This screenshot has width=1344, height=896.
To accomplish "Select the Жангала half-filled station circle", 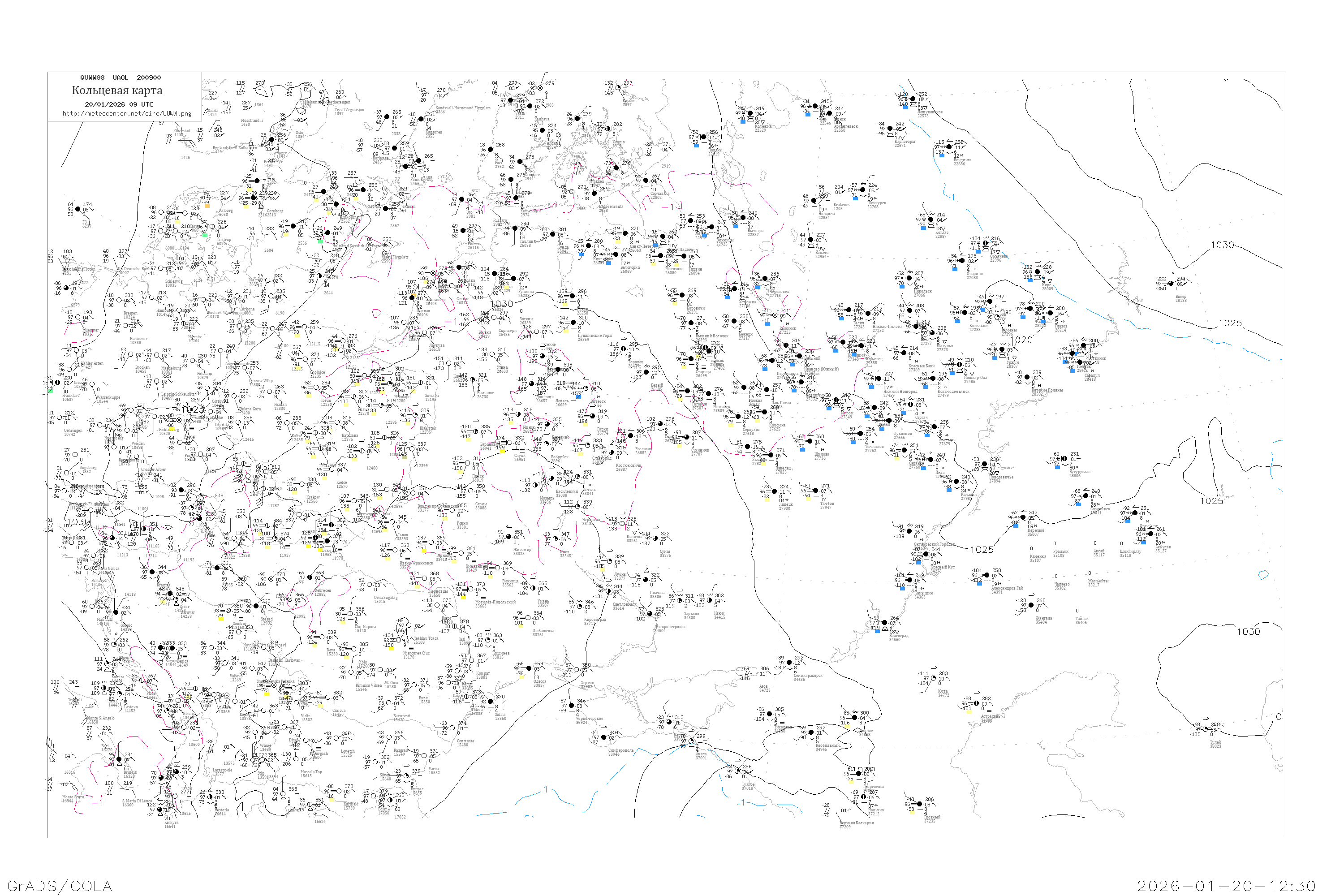I will coord(1031,605).
